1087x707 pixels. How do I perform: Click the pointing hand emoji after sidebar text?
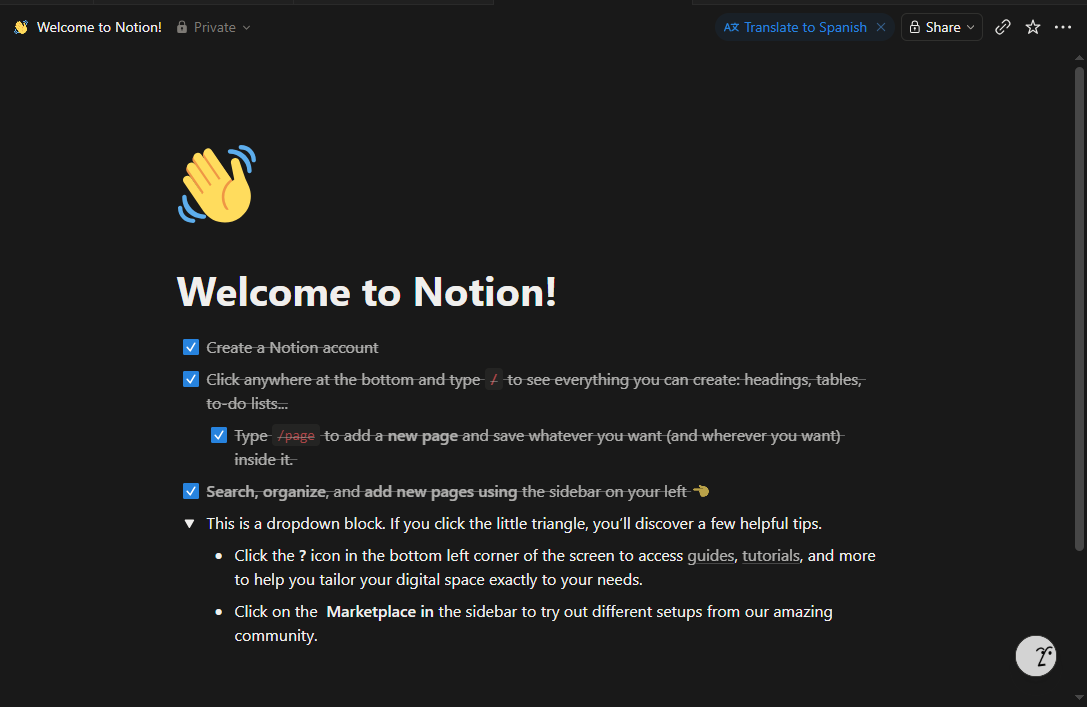tap(701, 491)
